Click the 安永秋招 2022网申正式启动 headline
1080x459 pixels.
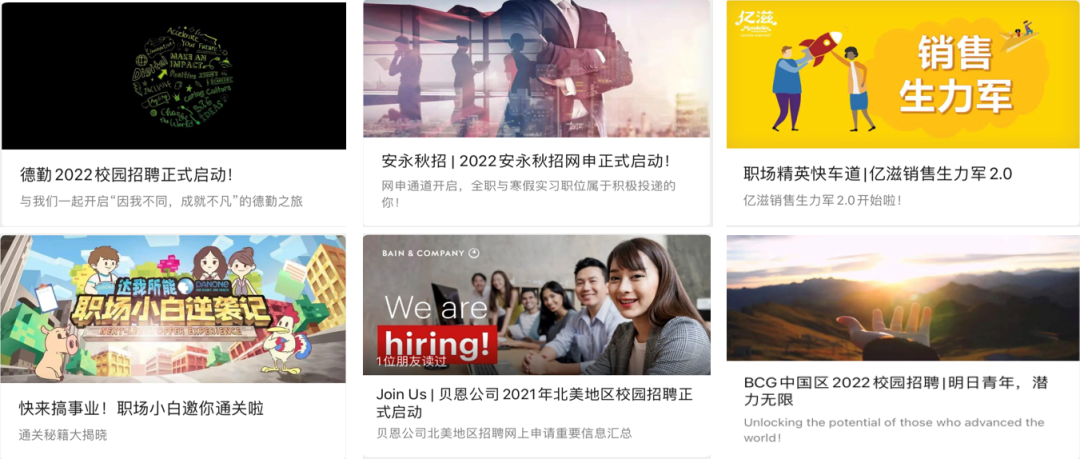526,162
